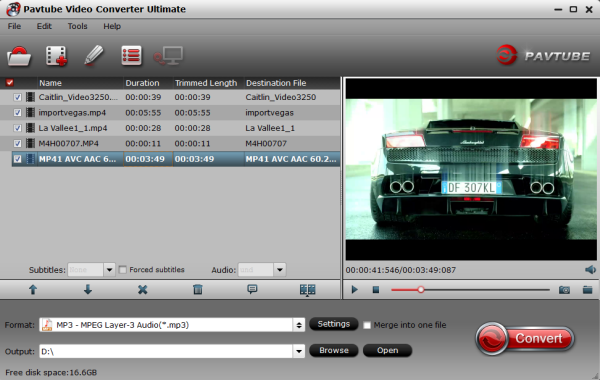Click the playback time 00:00:41:546 readout
Image resolution: width=600 pixels, height=380 pixels.
tap(372, 270)
